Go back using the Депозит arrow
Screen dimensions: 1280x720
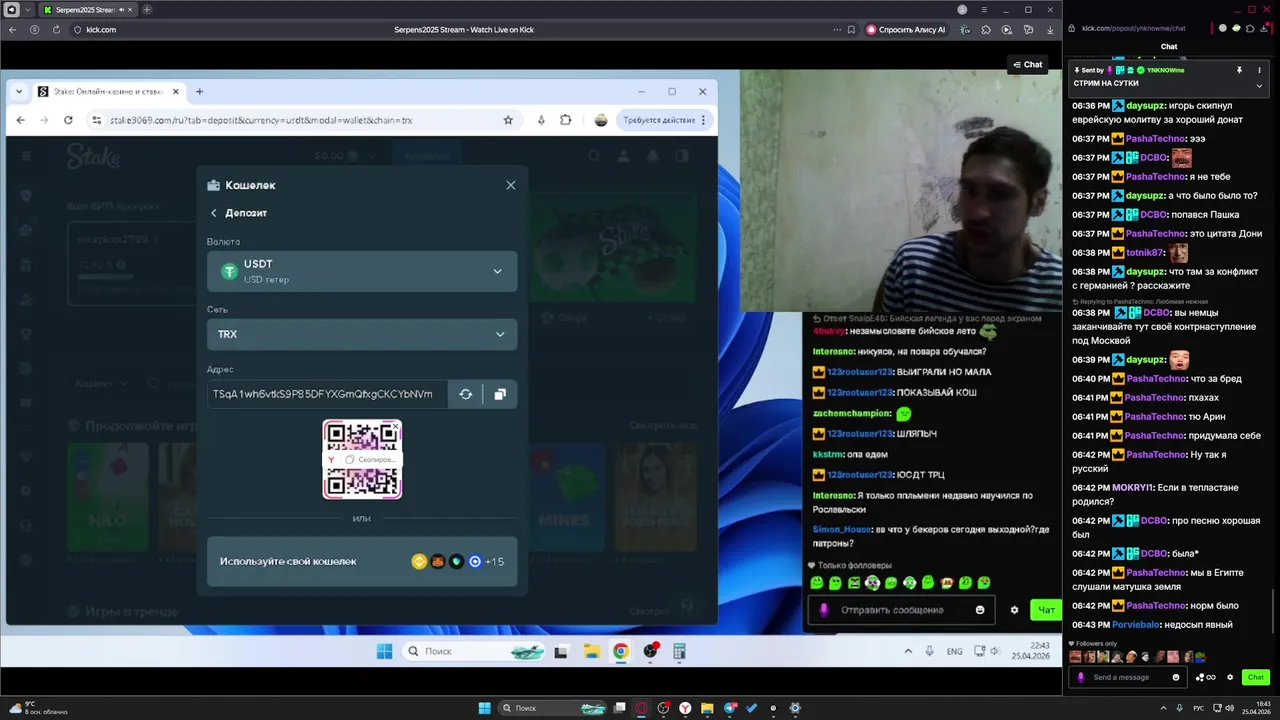pos(214,213)
